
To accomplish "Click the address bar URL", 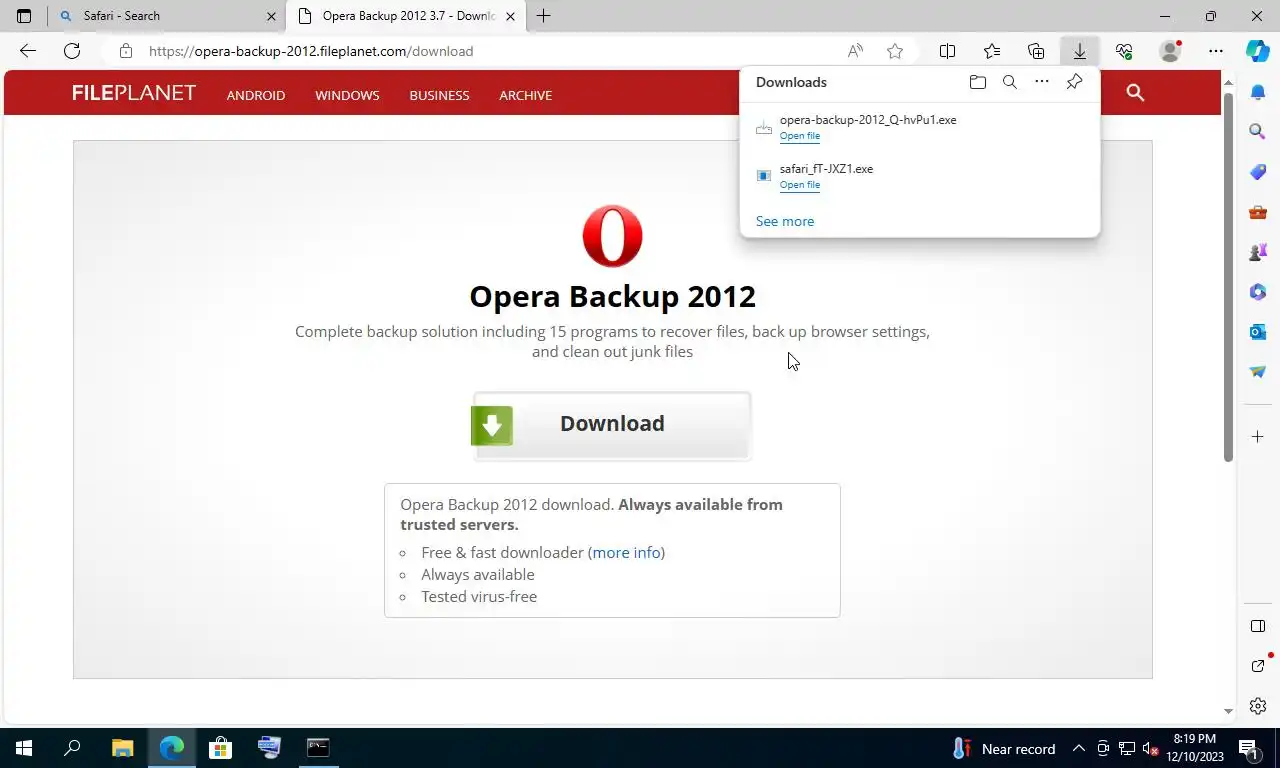I will click(x=311, y=51).
